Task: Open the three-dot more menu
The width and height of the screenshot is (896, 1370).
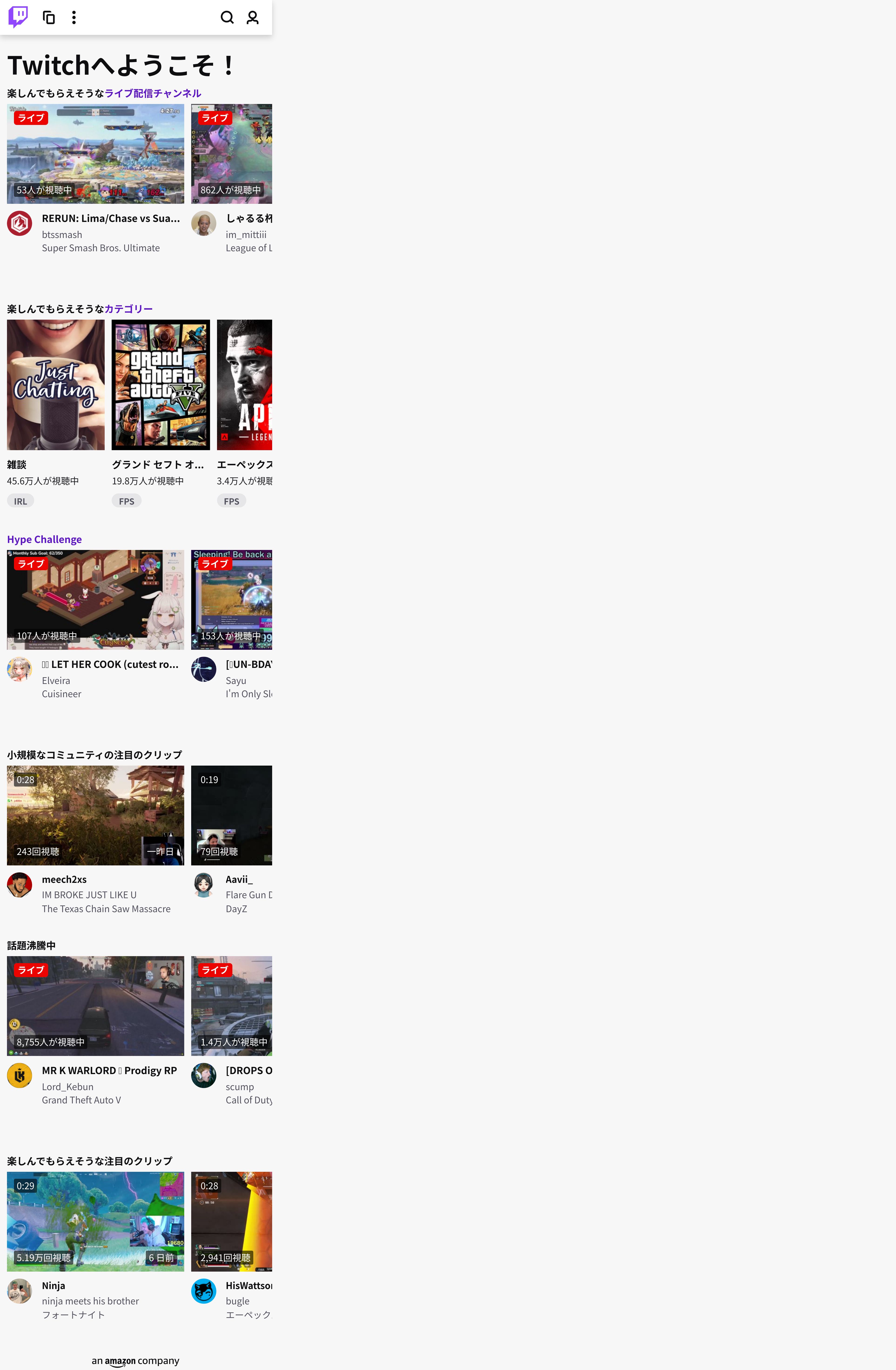Action: (x=74, y=17)
